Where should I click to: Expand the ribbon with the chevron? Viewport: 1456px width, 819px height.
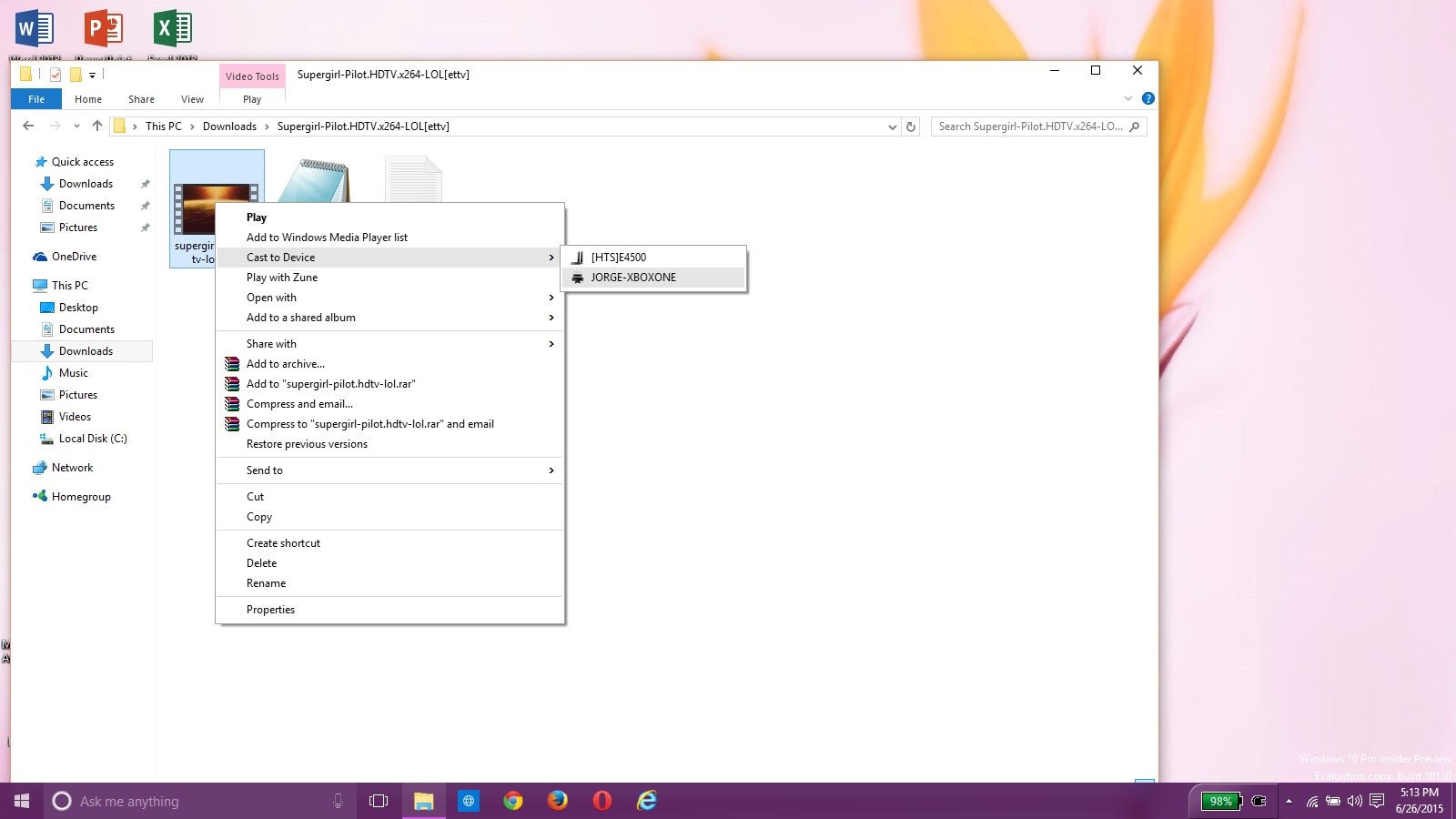pos(1128,98)
